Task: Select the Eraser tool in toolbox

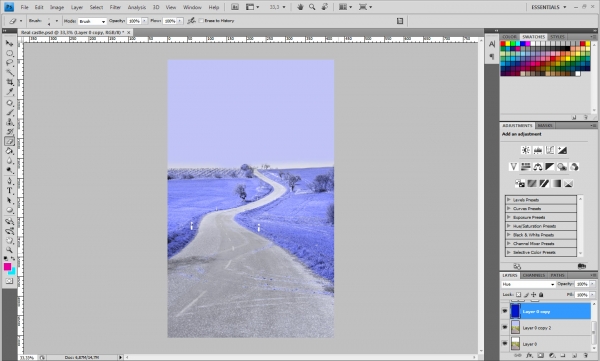Action: (10, 141)
